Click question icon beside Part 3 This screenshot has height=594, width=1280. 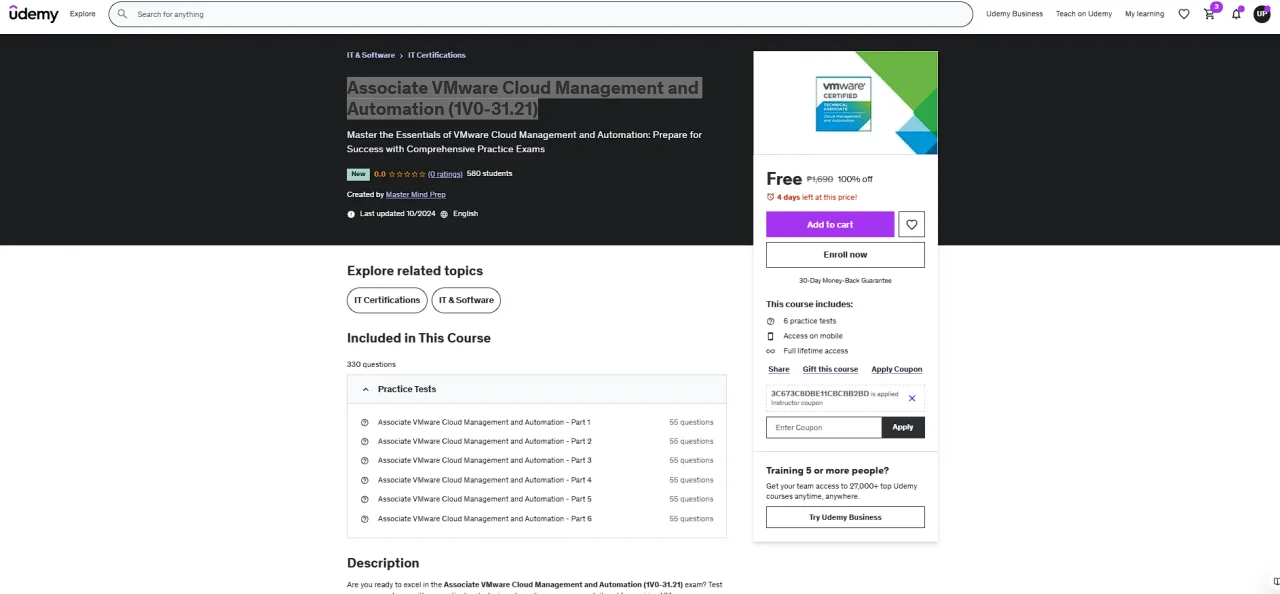pyautogui.click(x=365, y=461)
